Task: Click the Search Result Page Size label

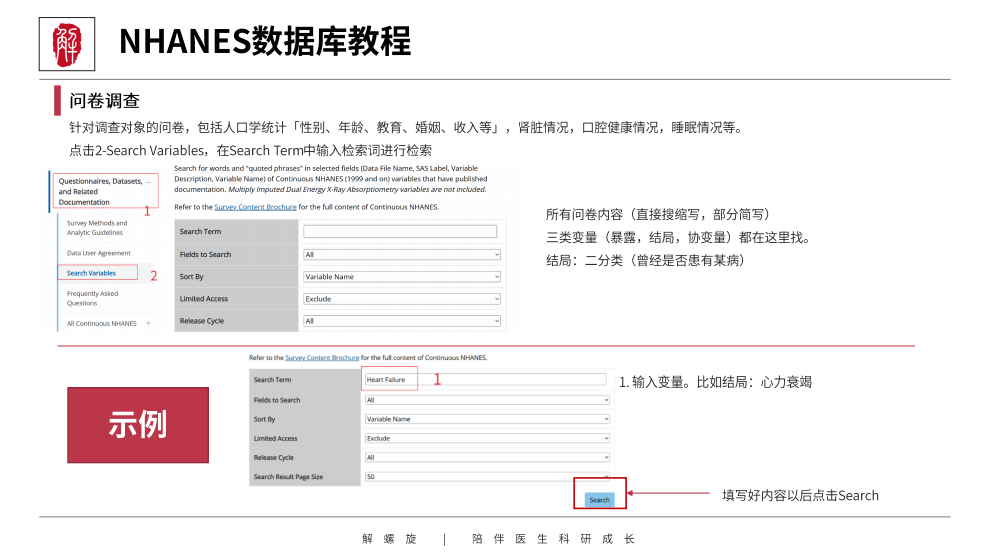Action: click(x=289, y=477)
